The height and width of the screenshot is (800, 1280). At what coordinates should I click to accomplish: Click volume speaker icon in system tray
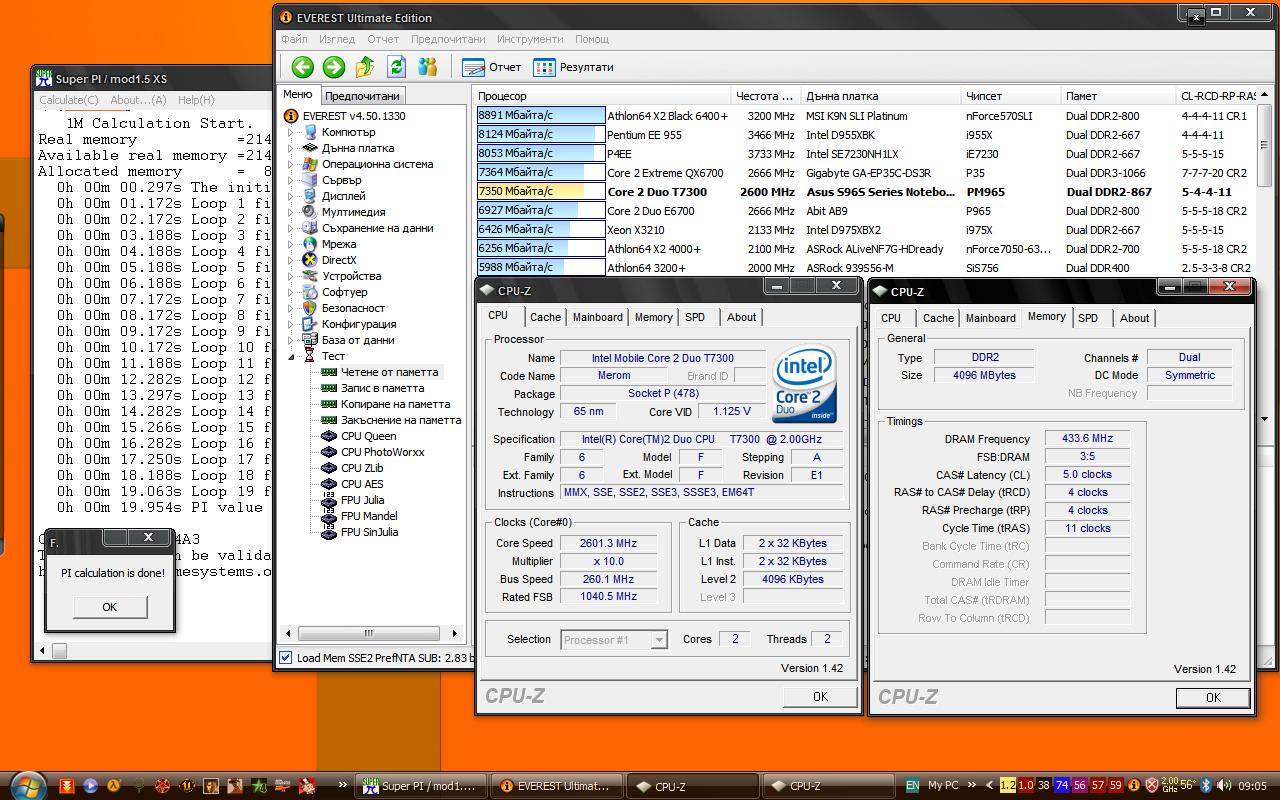coord(1223,786)
